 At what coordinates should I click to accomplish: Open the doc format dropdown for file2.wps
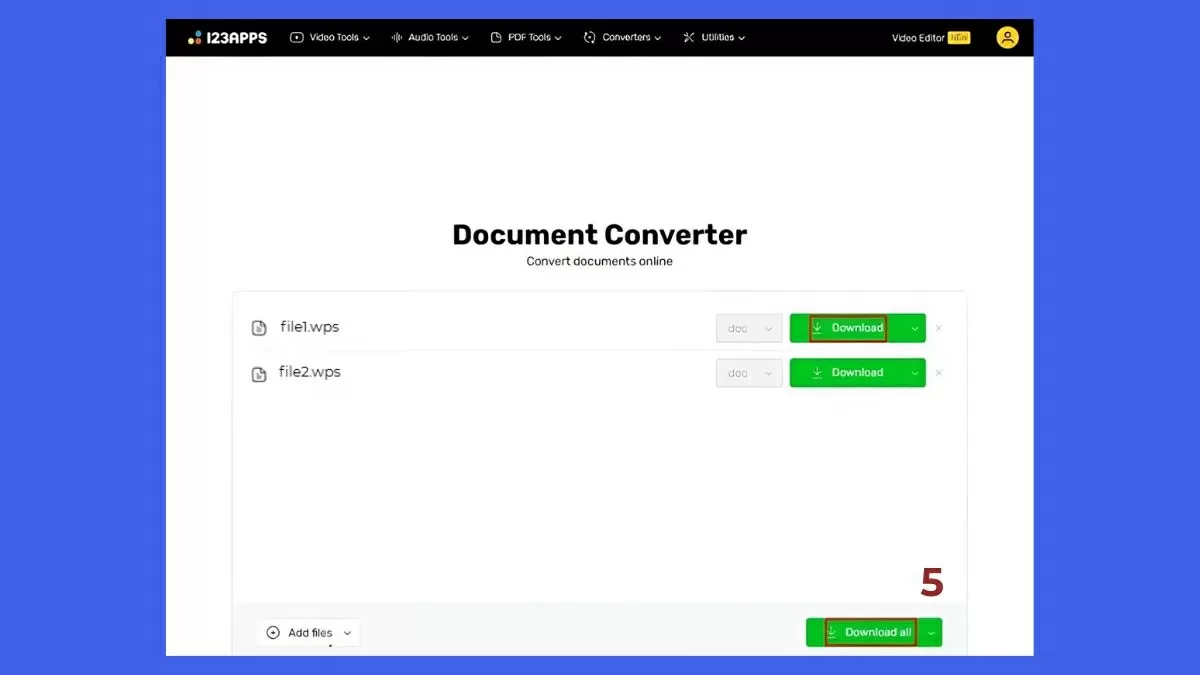(748, 372)
